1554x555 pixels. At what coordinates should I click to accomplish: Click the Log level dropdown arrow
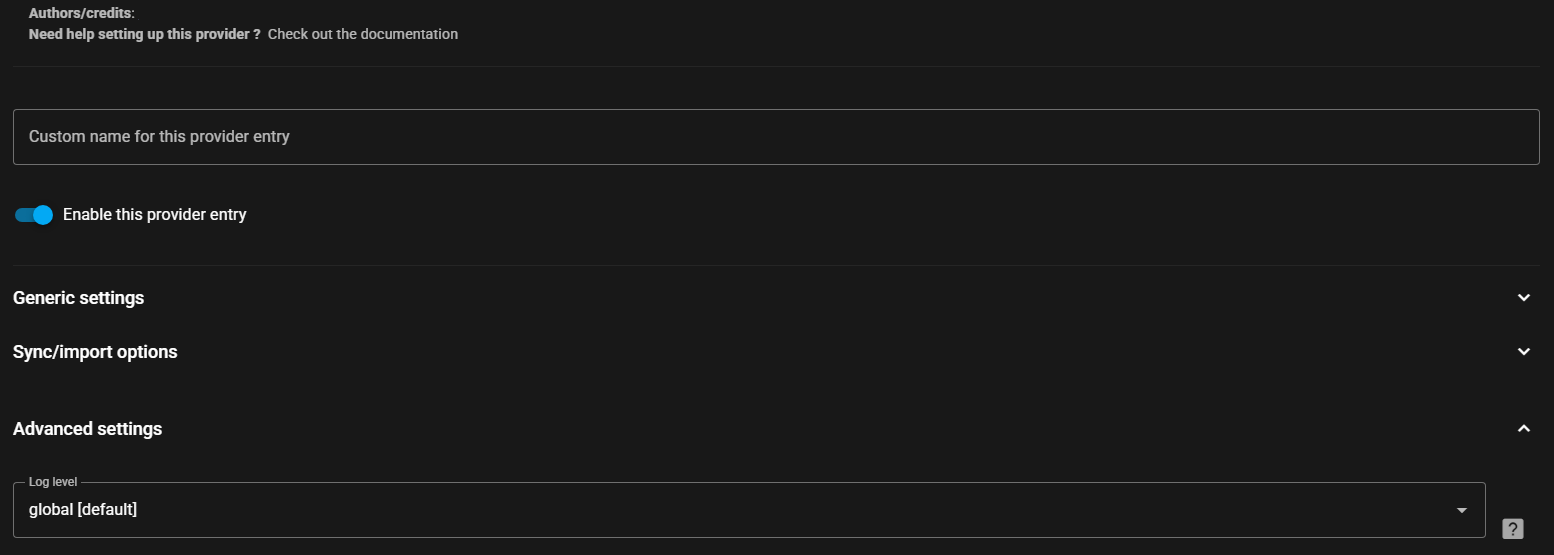[x=1462, y=510]
